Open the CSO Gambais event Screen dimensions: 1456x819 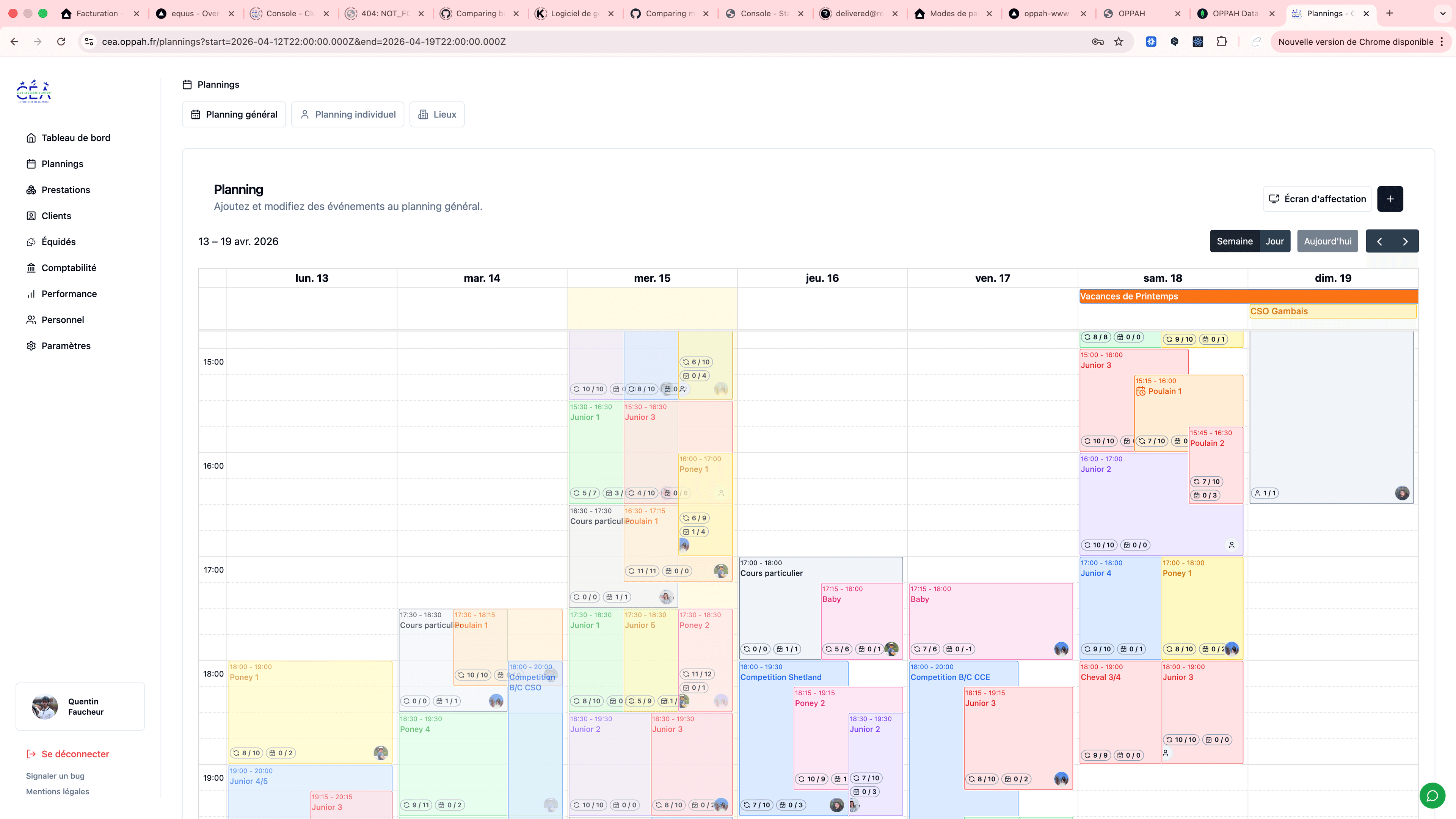pos(1333,311)
